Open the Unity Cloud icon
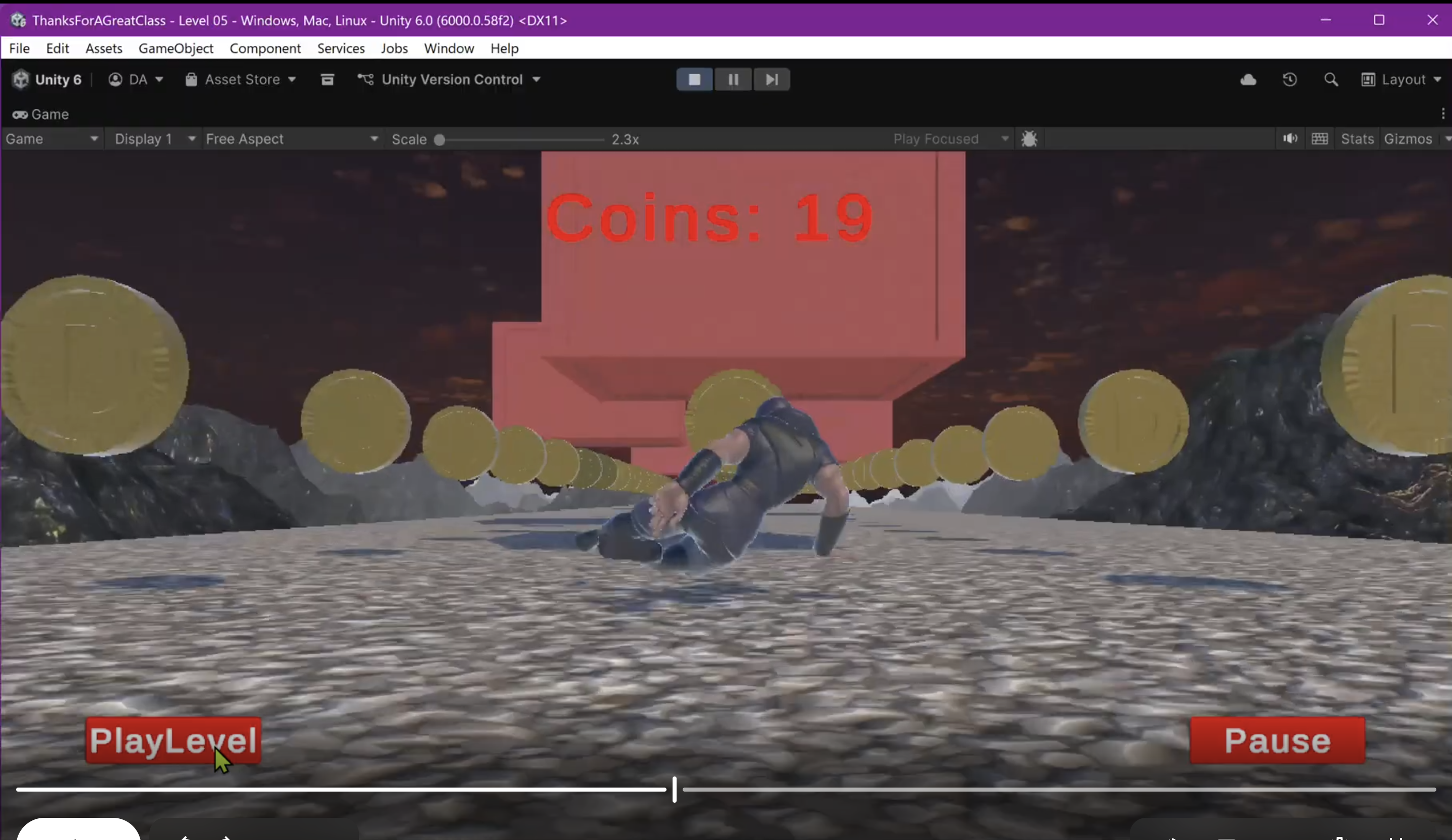Screen dimensions: 1452x840 click(1248, 80)
